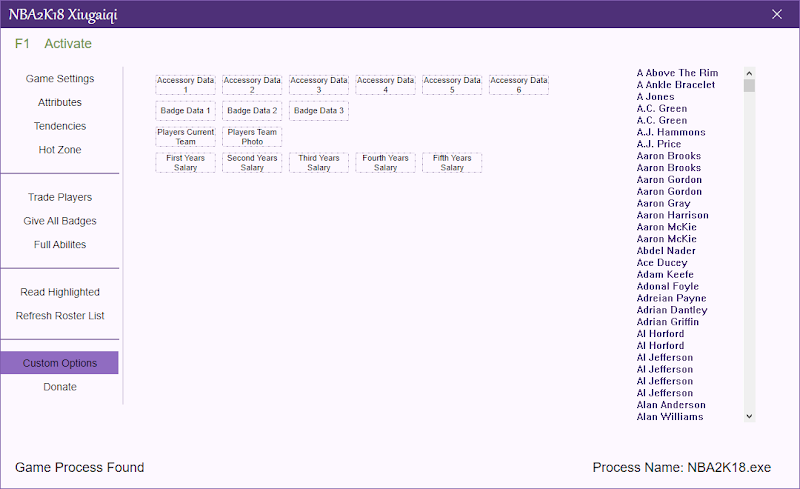The width and height of the screenshot is (800, 489).
Task: Click Give All Badges
Action: 60,221
